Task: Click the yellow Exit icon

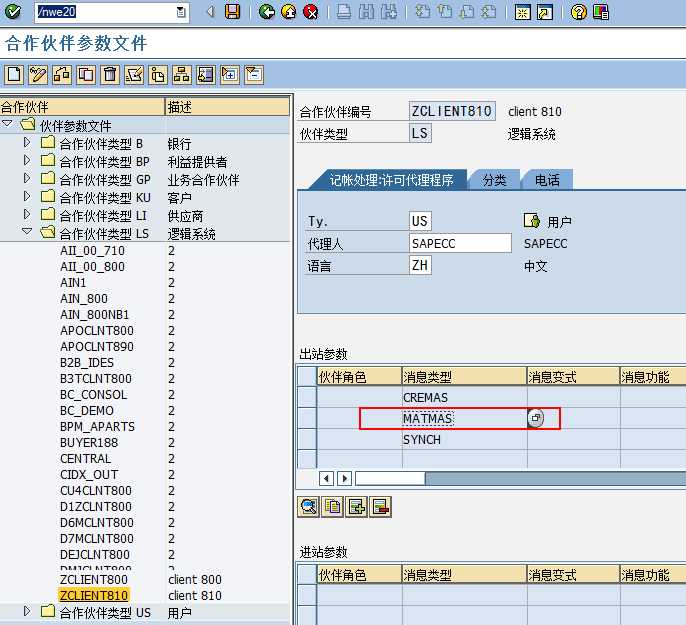Action: pos(289,12)
